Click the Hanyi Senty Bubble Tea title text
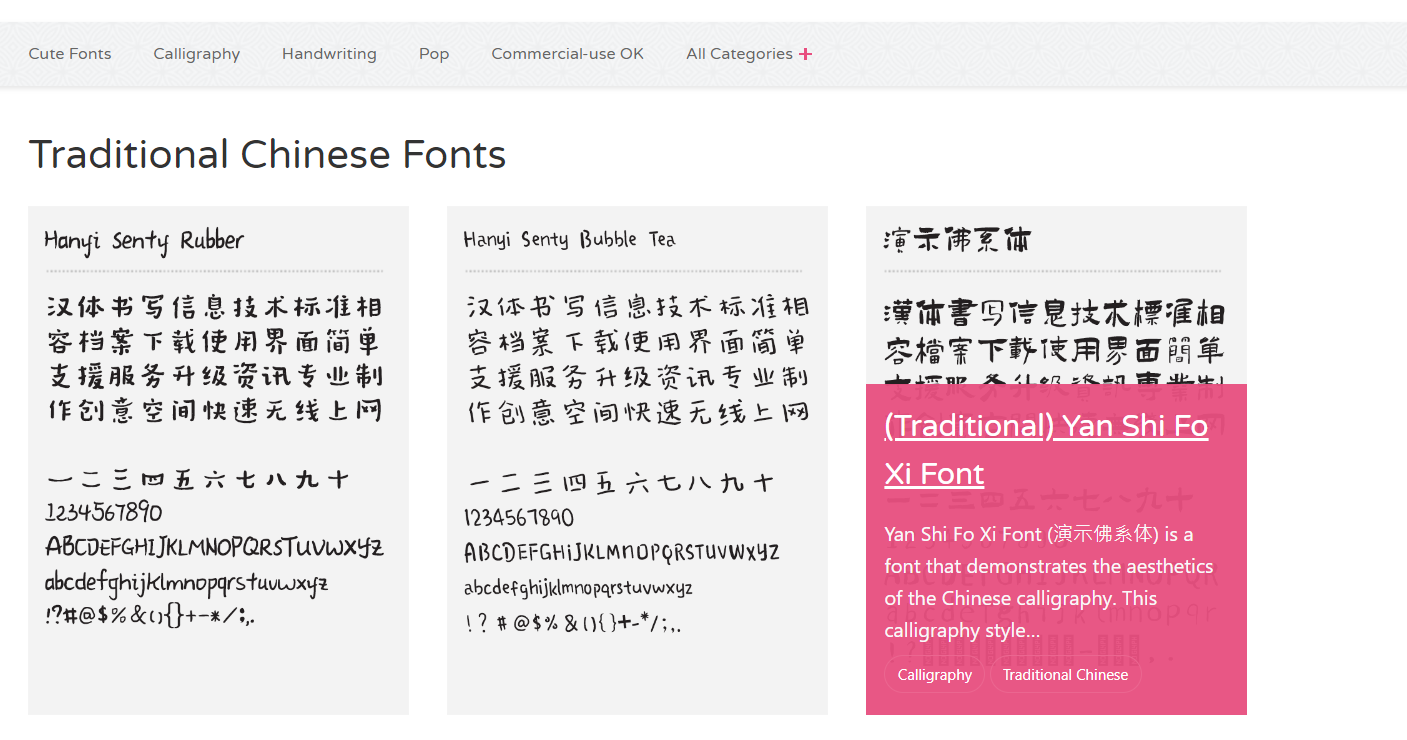The image size is (1407, 740). (x=569, y=239)
